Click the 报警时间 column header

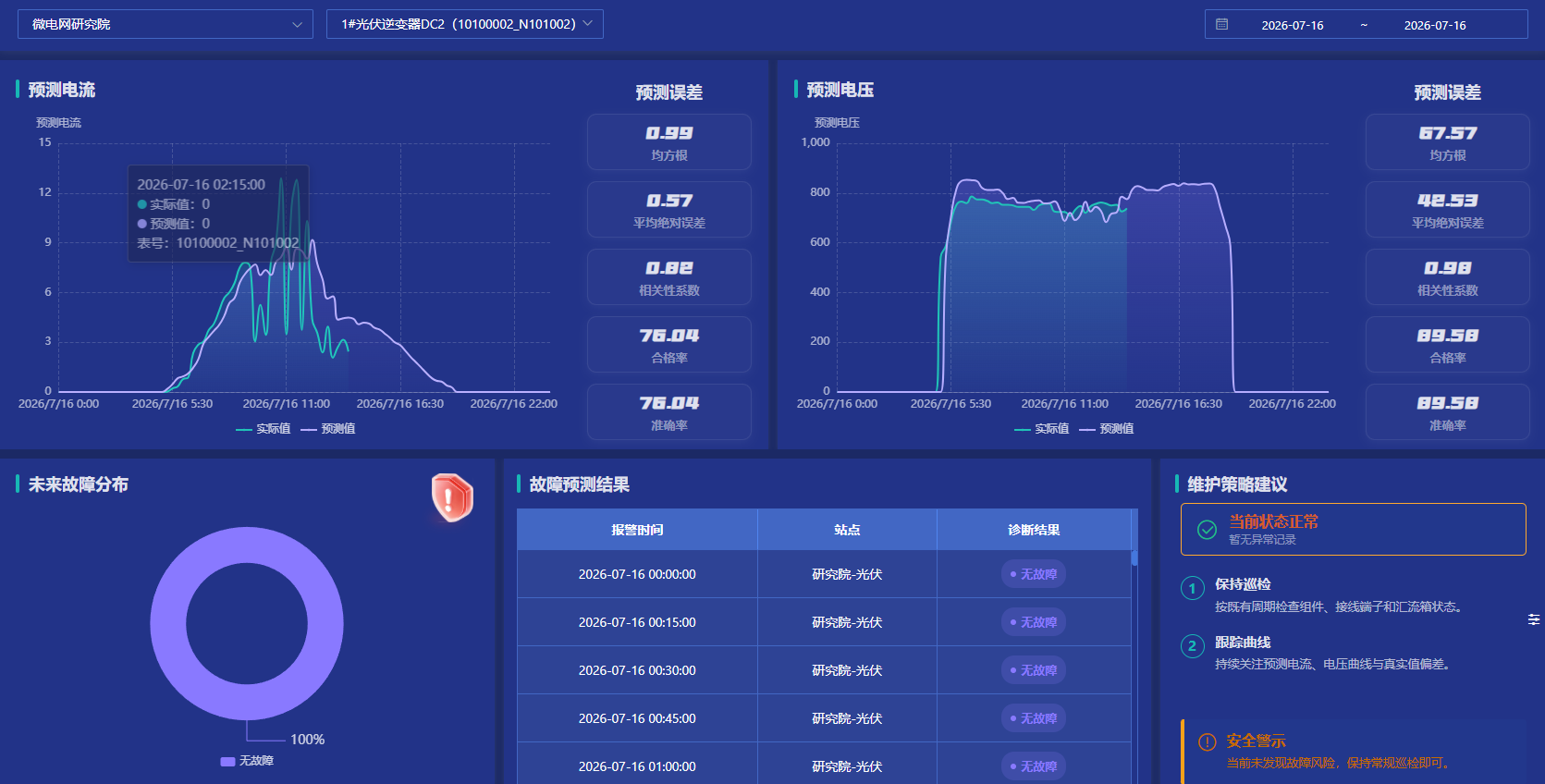(637, 530)
